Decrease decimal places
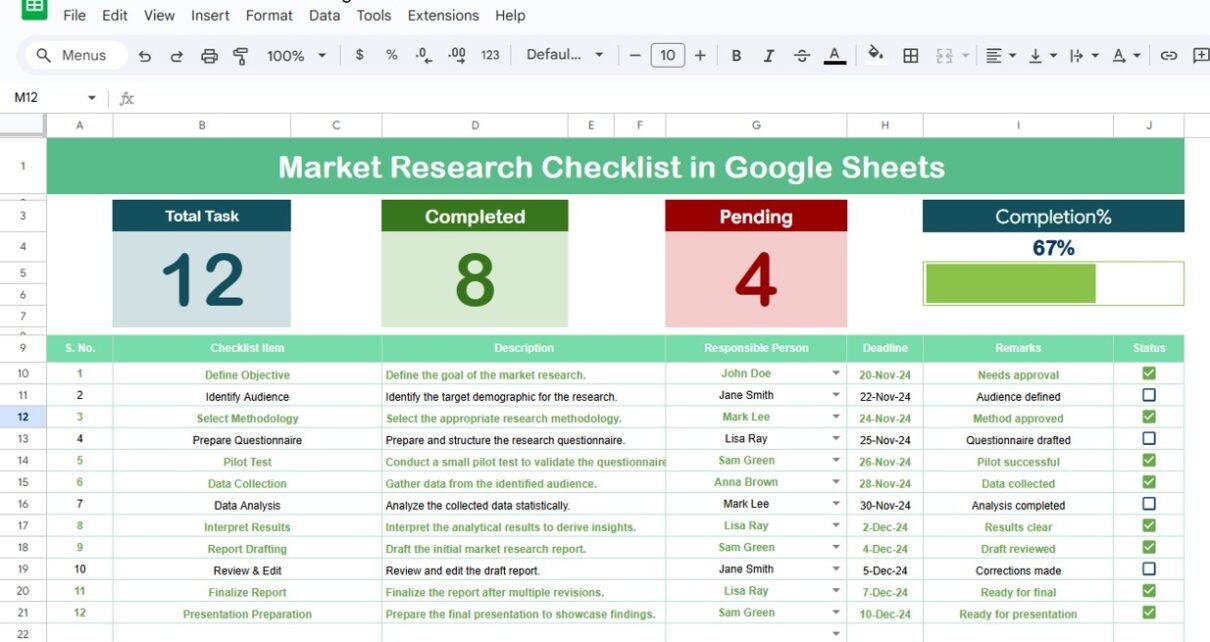The image size is (1210, 642). click(x=423, y=55)
